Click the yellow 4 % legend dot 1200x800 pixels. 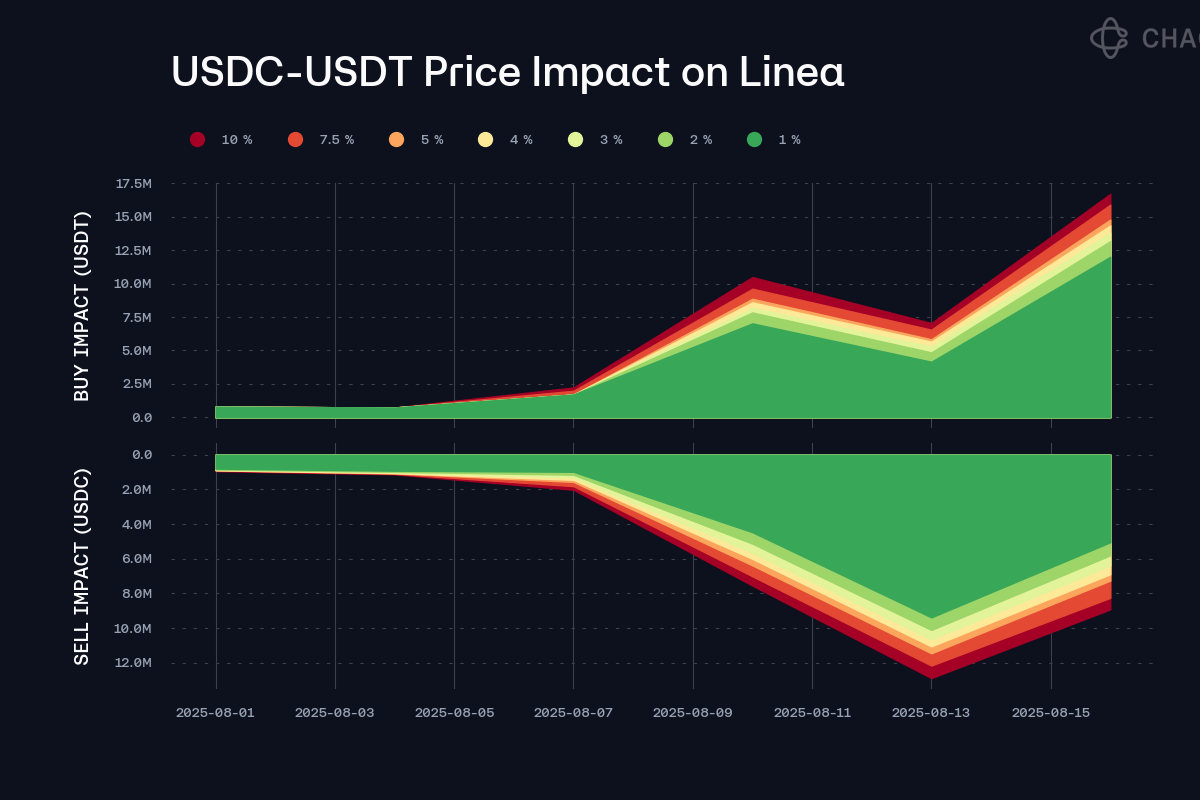(x=486, y=140)
